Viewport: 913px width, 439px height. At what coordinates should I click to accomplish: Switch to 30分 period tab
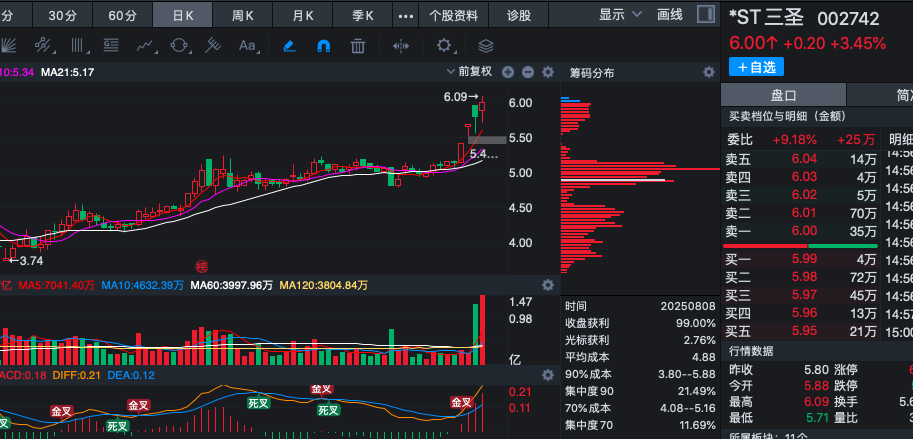pos(62,16)
